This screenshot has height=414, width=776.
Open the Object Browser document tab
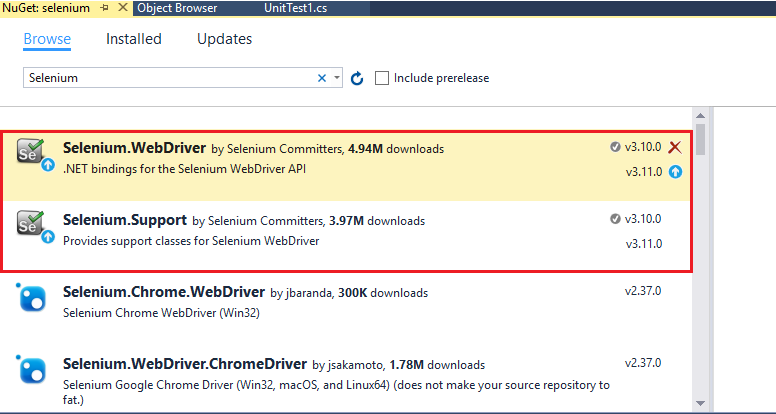tap(177, 8)
